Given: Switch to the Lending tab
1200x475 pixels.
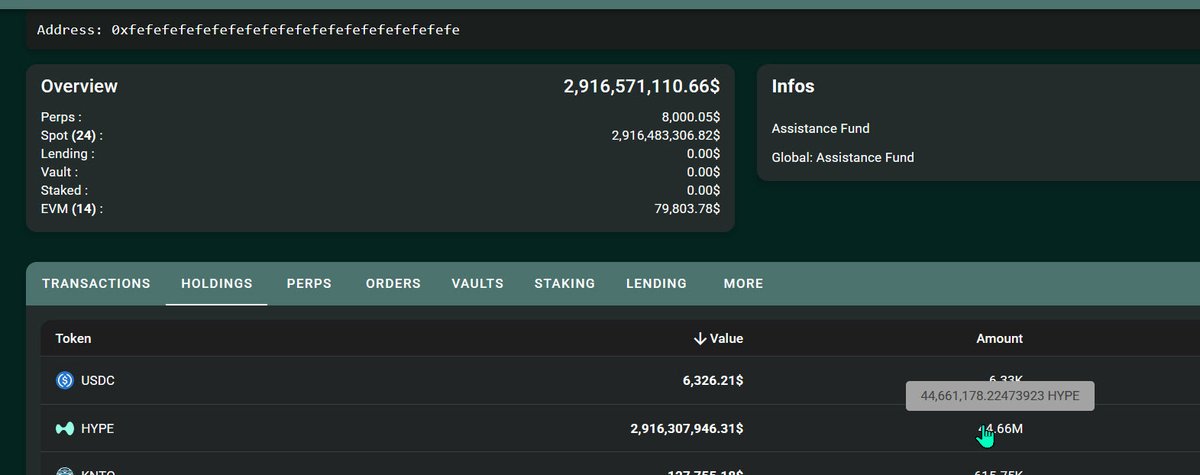Looking at the screenshot, I should [x=656, y=284].
